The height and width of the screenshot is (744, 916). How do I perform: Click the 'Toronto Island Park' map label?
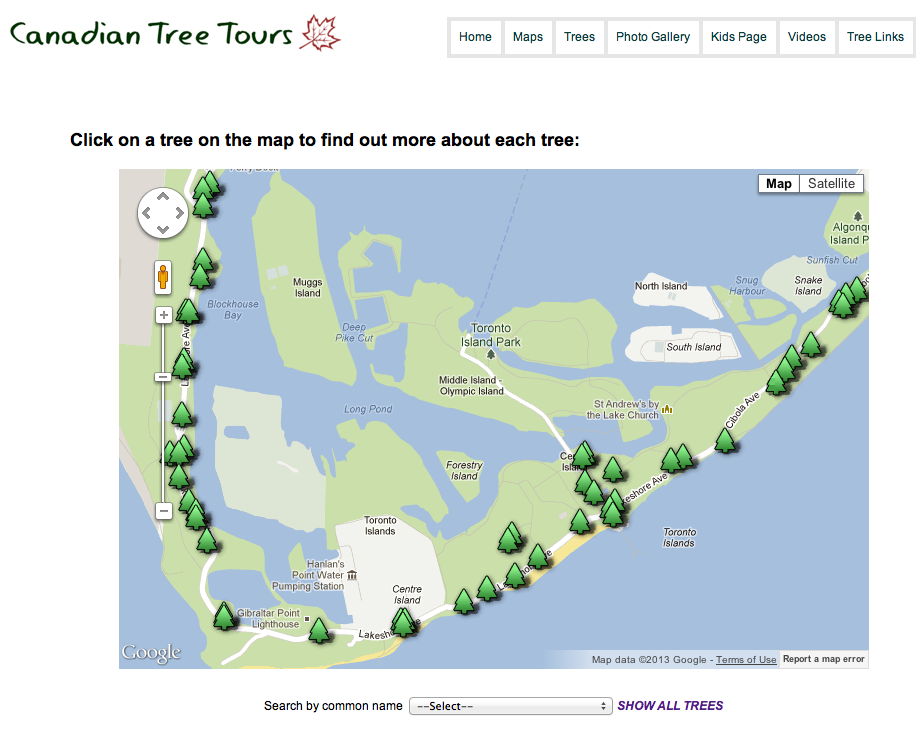(491, 335)
